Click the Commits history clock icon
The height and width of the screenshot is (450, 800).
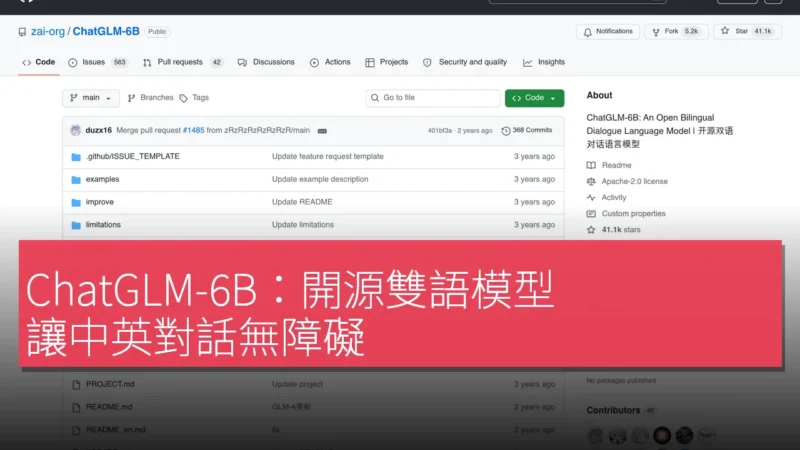[505, 131]
